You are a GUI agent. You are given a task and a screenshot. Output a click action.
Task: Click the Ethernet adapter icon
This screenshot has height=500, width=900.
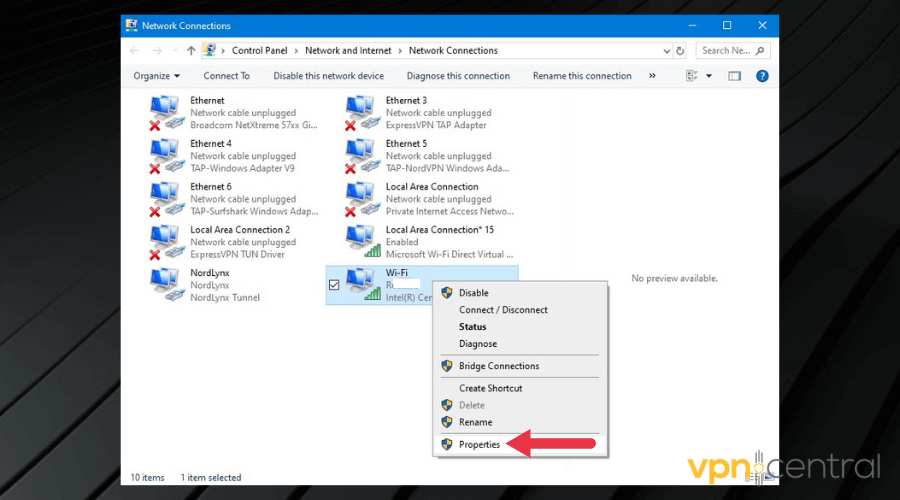coord(166,112)
